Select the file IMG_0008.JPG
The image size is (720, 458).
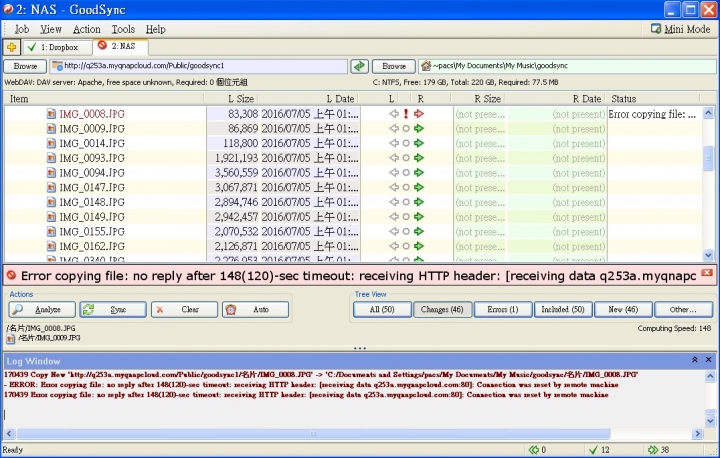(92, 114)
